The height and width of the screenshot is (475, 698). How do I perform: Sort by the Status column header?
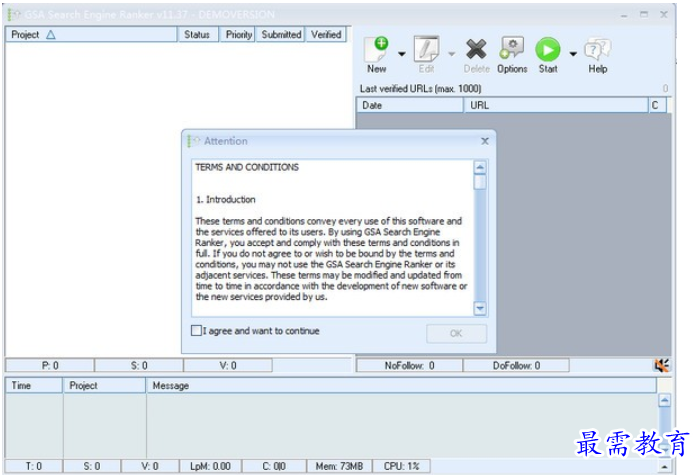tap(198, 34)
